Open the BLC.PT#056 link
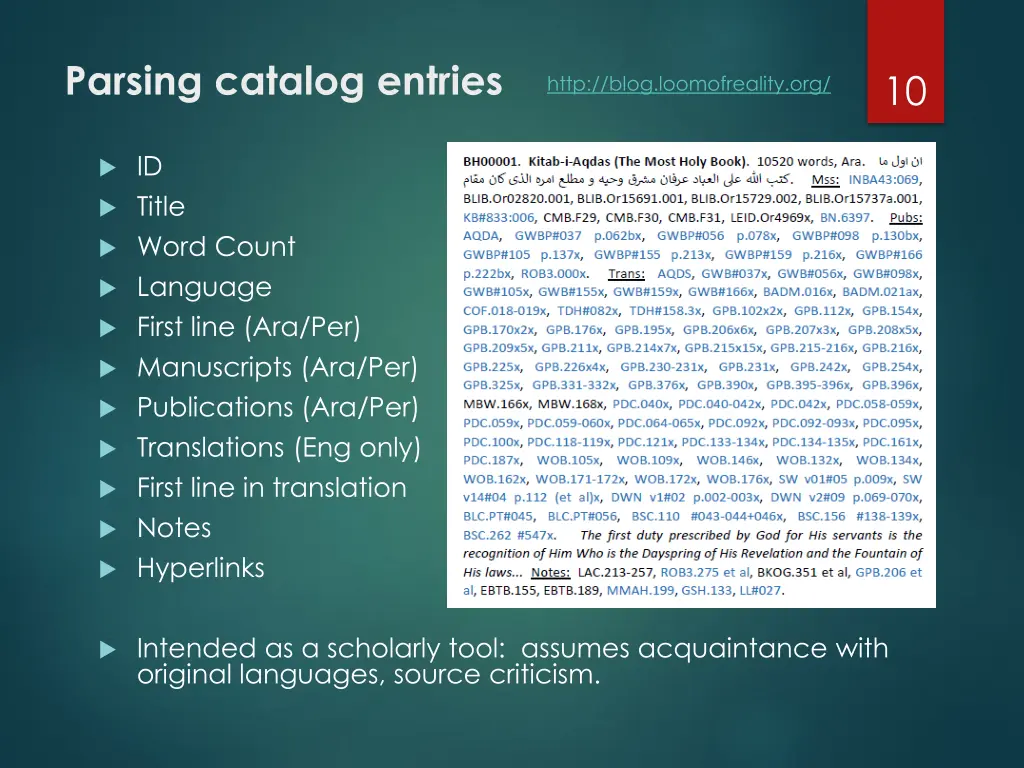Viewport: 1024px width, 768px height. pyautogui.click(x=583, y=517)
